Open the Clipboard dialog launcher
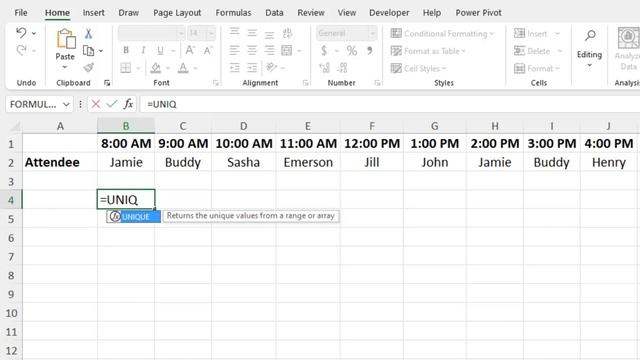Viewport: 640px width, 360px height. pos(107,83)
